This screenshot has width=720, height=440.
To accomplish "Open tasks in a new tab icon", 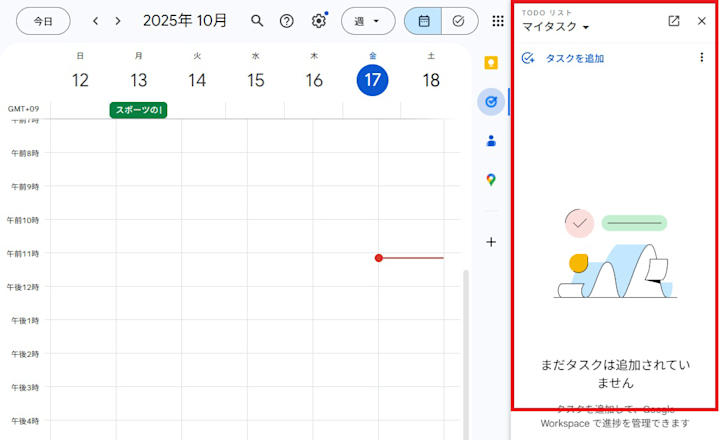I will click(674, 21).
